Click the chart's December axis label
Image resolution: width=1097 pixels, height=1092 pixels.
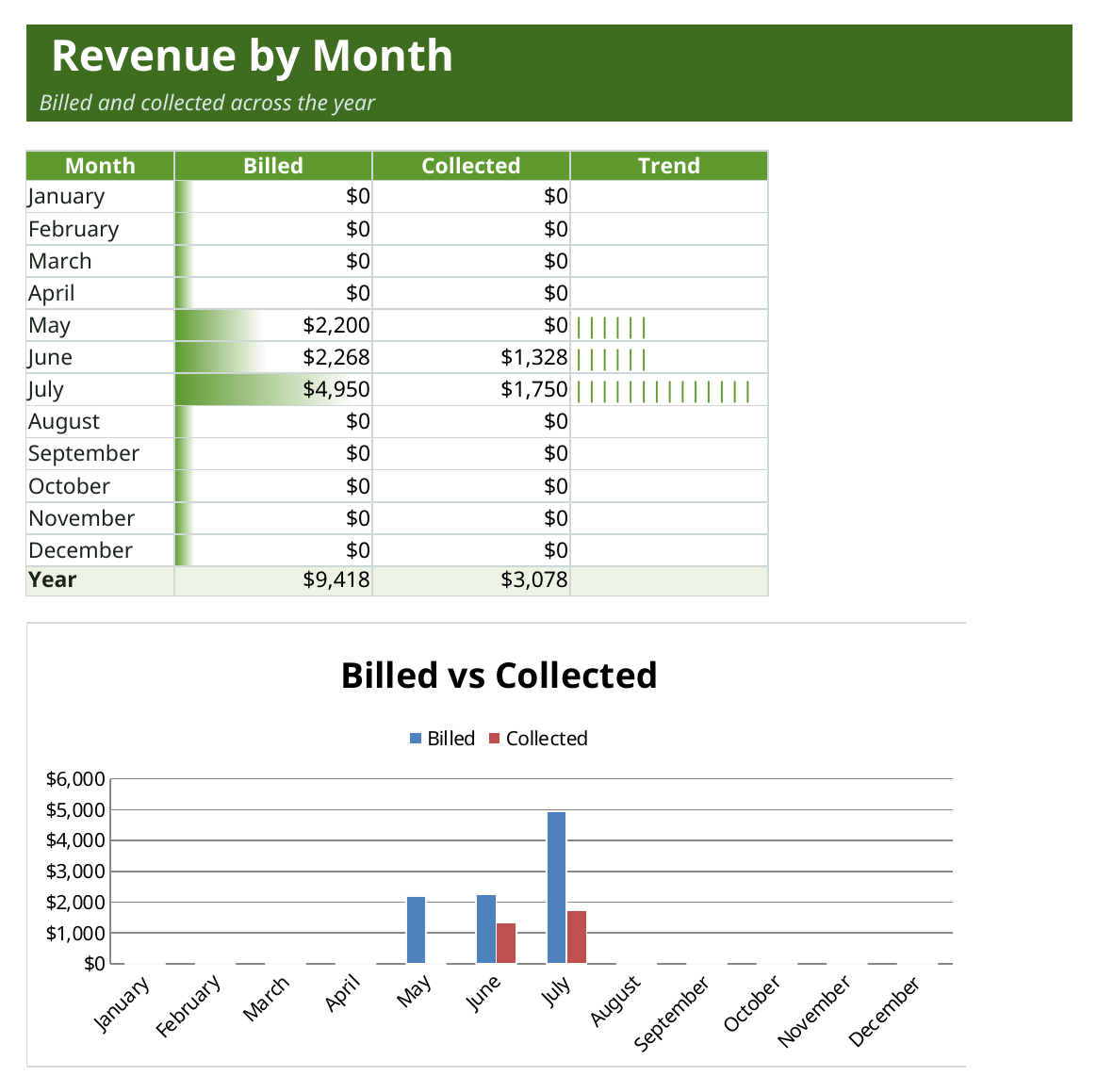[x=884, y=1012]
